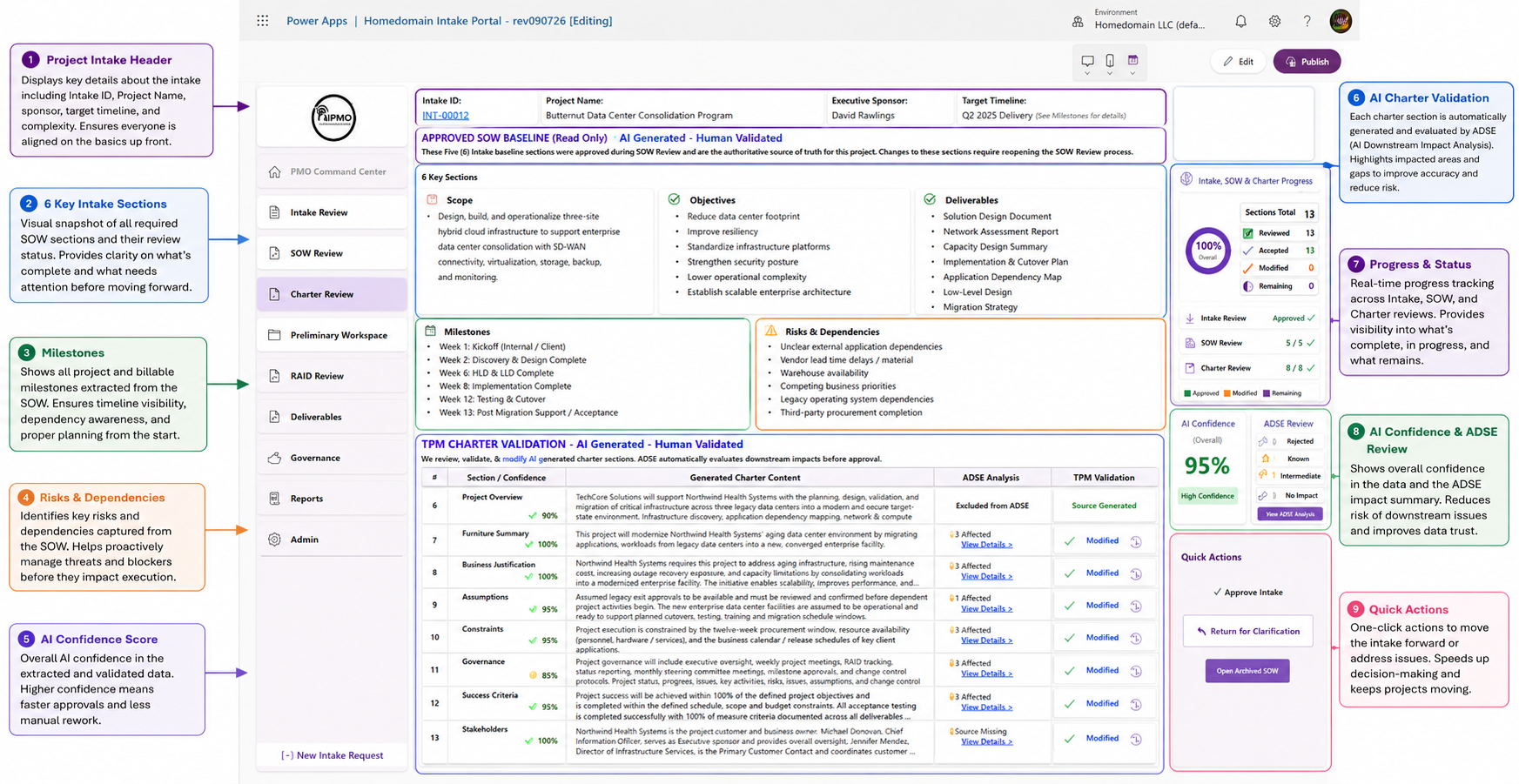
Task: Open the PMO Command Center menu item
Action: click(x=332, y=171)
